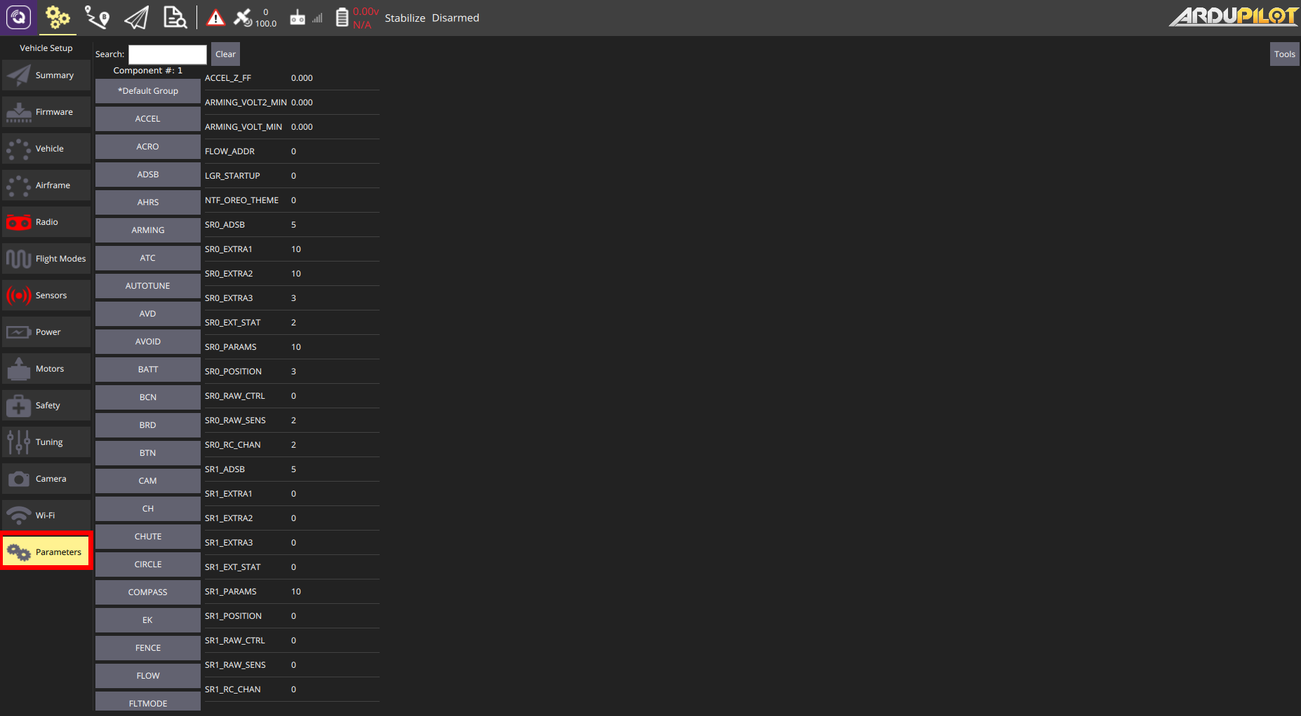The height and width of the screenshot is (716, 1301).
Task: Open the Sensors setup page
Action: 46,295
